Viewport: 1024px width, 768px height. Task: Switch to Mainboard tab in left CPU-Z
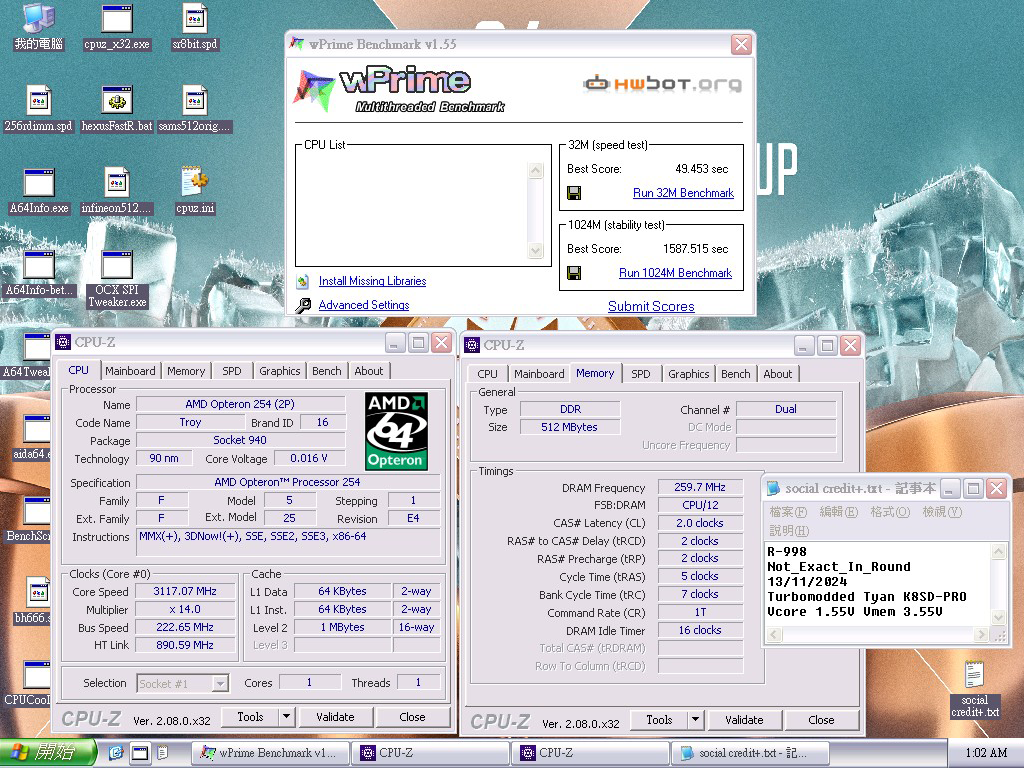click(x=130, y=371)
